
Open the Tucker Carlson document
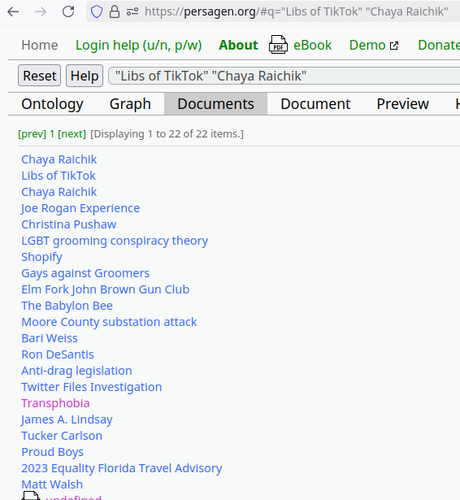pyautogui.click(x=62, y=436)
